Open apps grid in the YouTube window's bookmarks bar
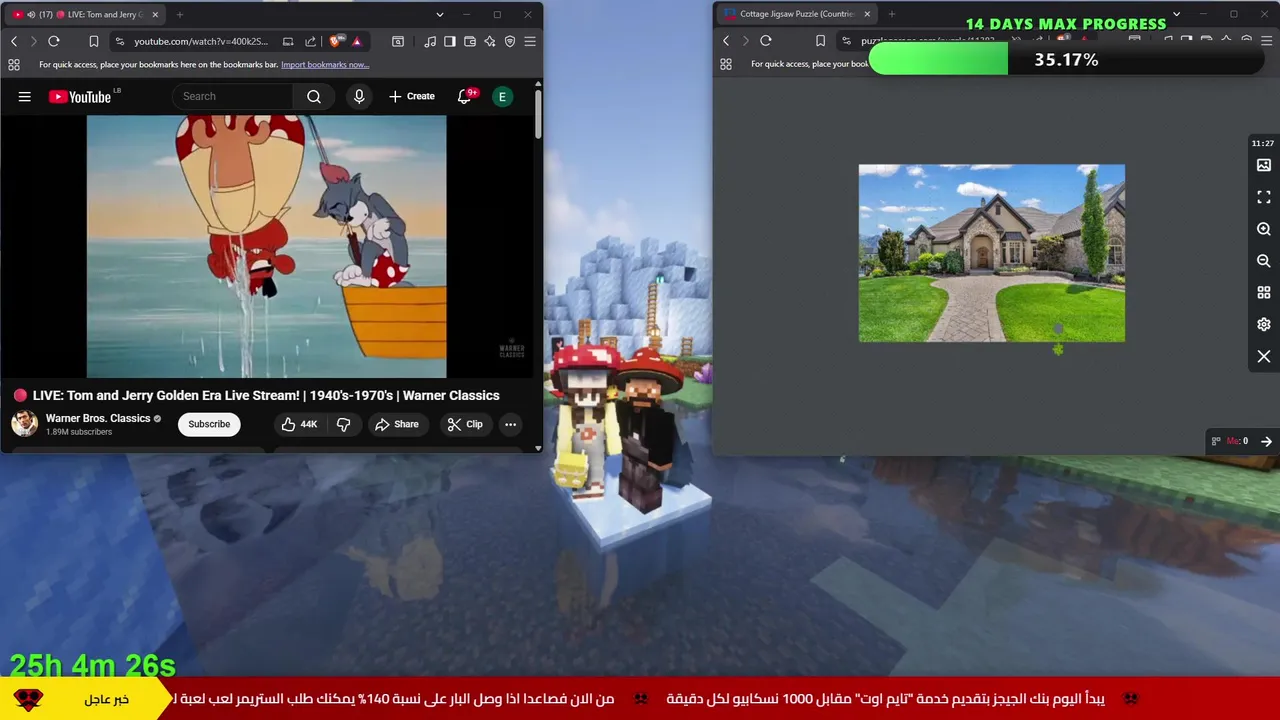The height and width of the screenshot is (720, 1280). (x=14, y=65)
